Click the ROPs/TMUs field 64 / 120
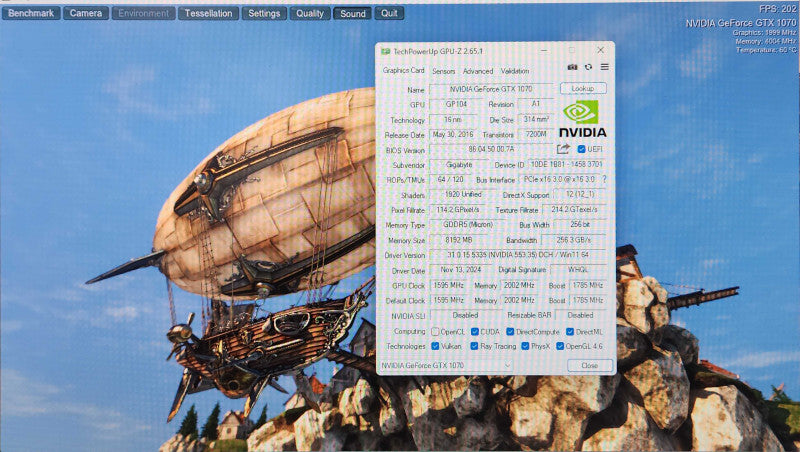 pos(451,180)
